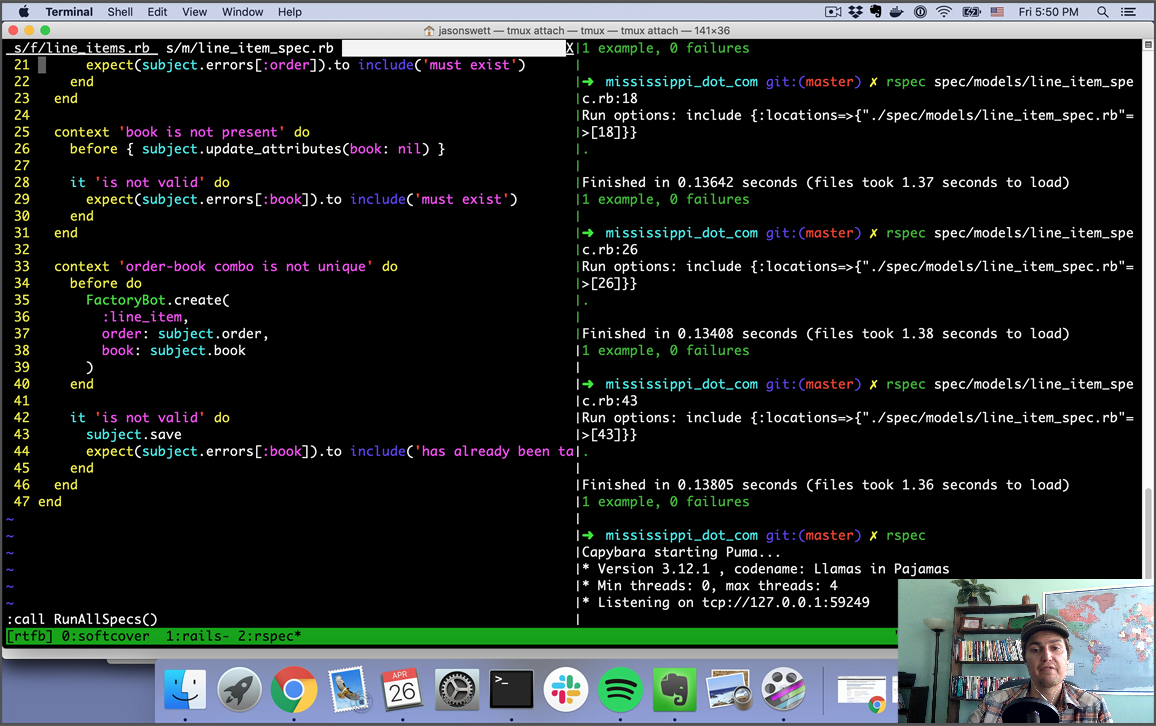Restore minimized Chrome window from the Dock
This screenshot has width=1156, height=726.
[x=861, y=693]
